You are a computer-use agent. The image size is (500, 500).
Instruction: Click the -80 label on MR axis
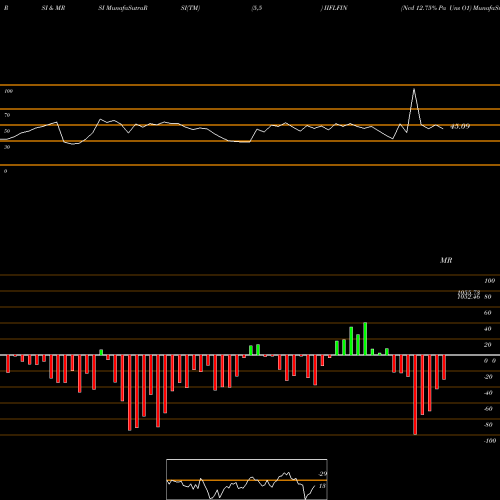tap(488, 425)
